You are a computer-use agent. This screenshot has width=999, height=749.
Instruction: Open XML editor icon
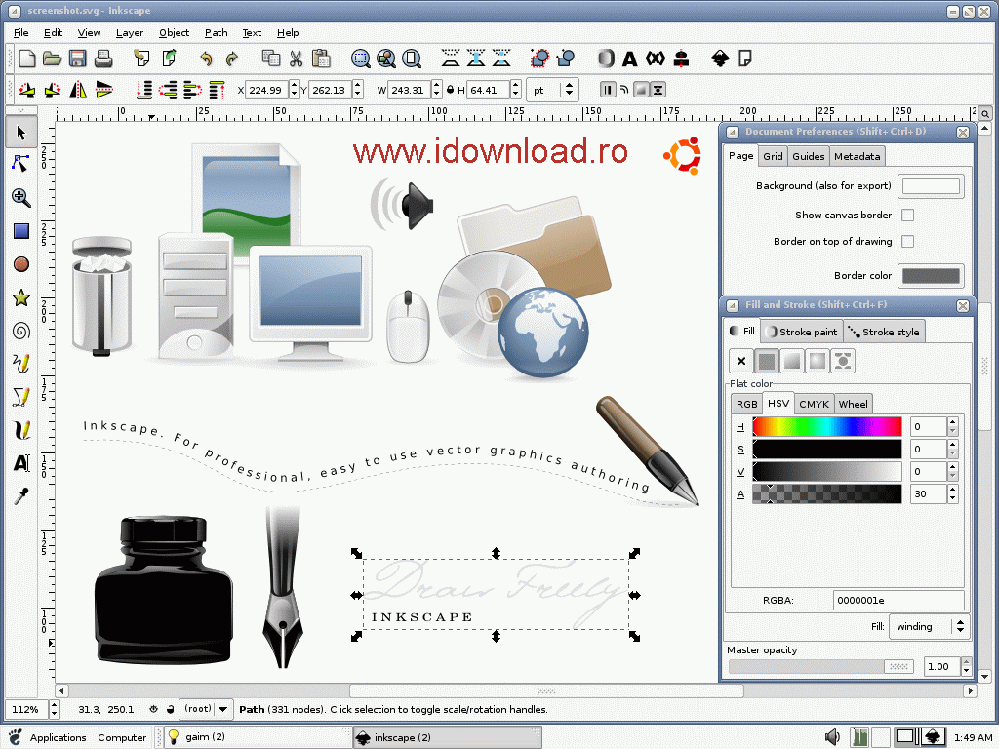655,59
